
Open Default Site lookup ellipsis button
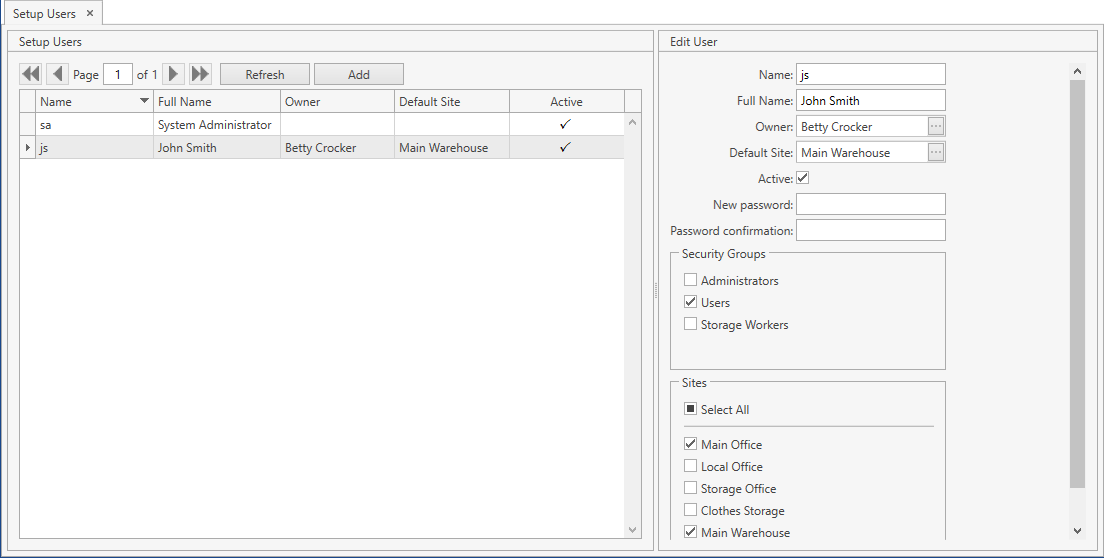[x=936, y=152]
